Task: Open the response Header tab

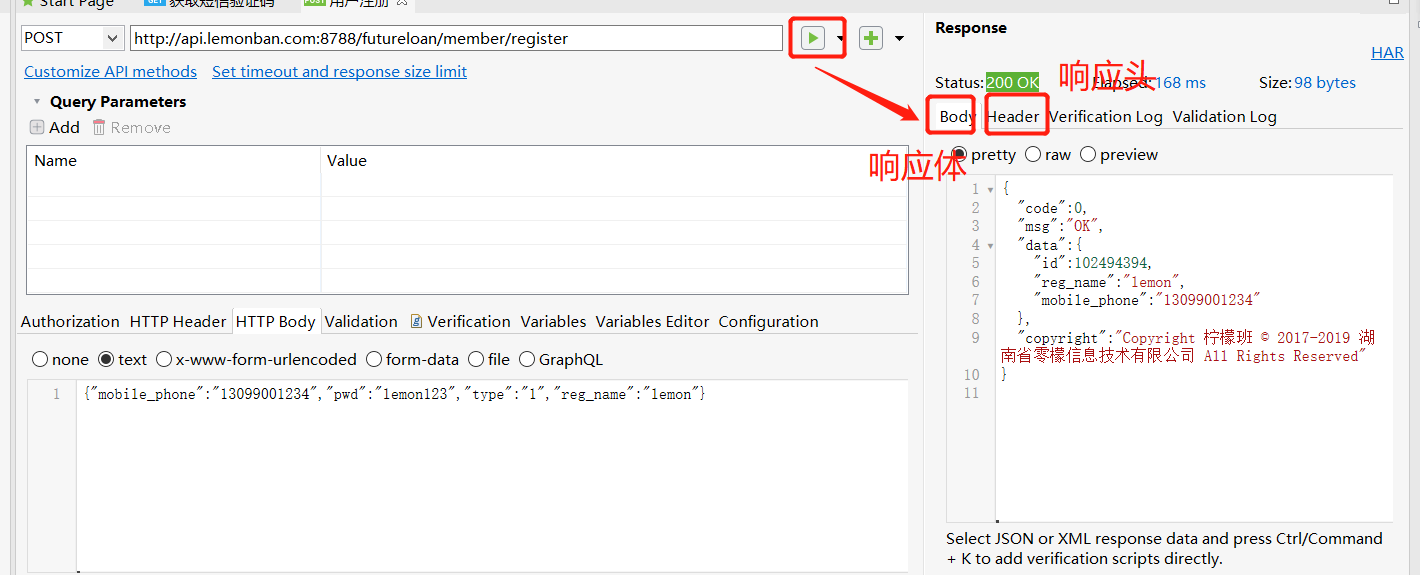Action: [1013, 117]
